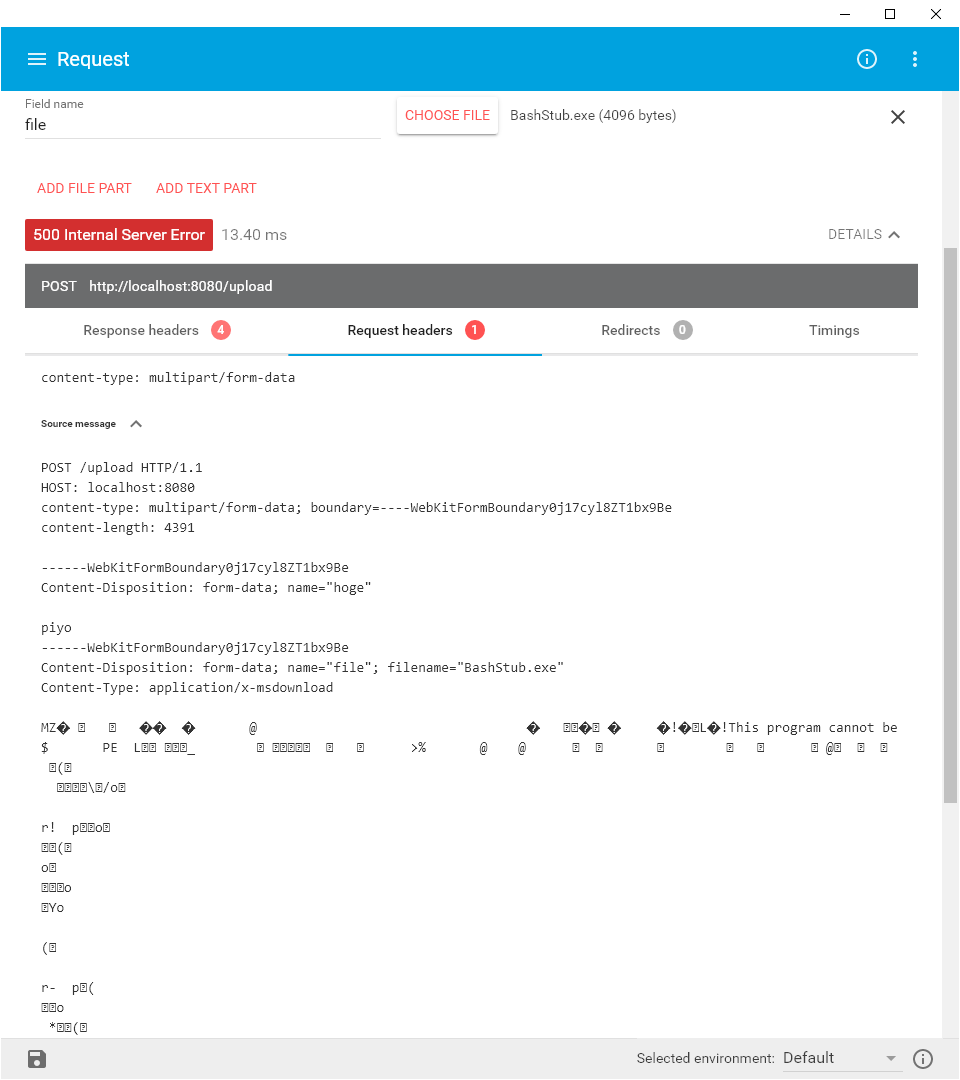Screen dimensions: 960x1080
Task: Open the Selected environment dropdown
Action: 842,1058
